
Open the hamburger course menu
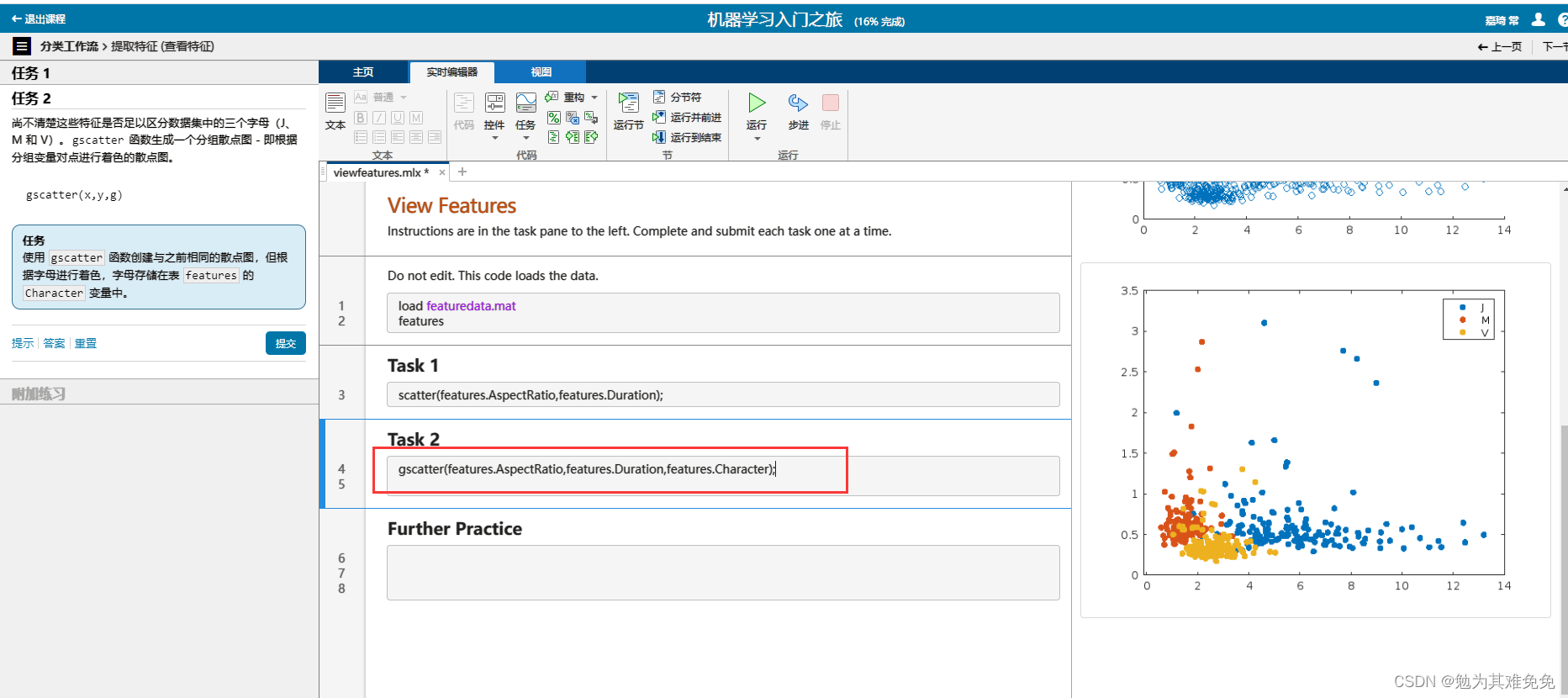click(22, 46)
